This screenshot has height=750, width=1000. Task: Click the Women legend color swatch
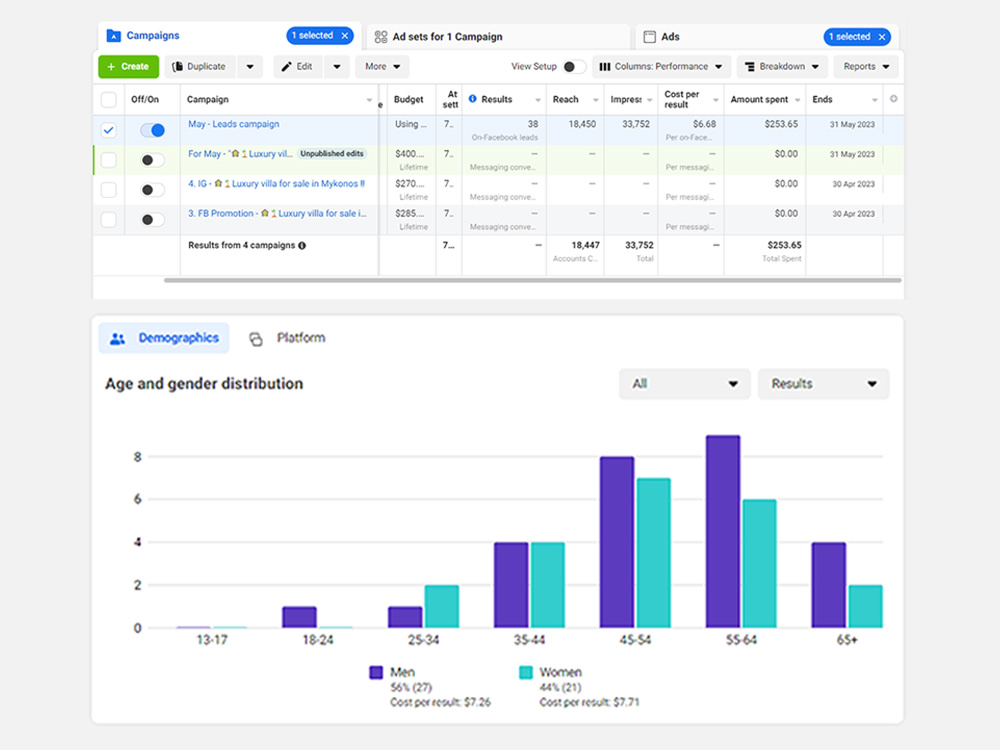click(526, 672)
